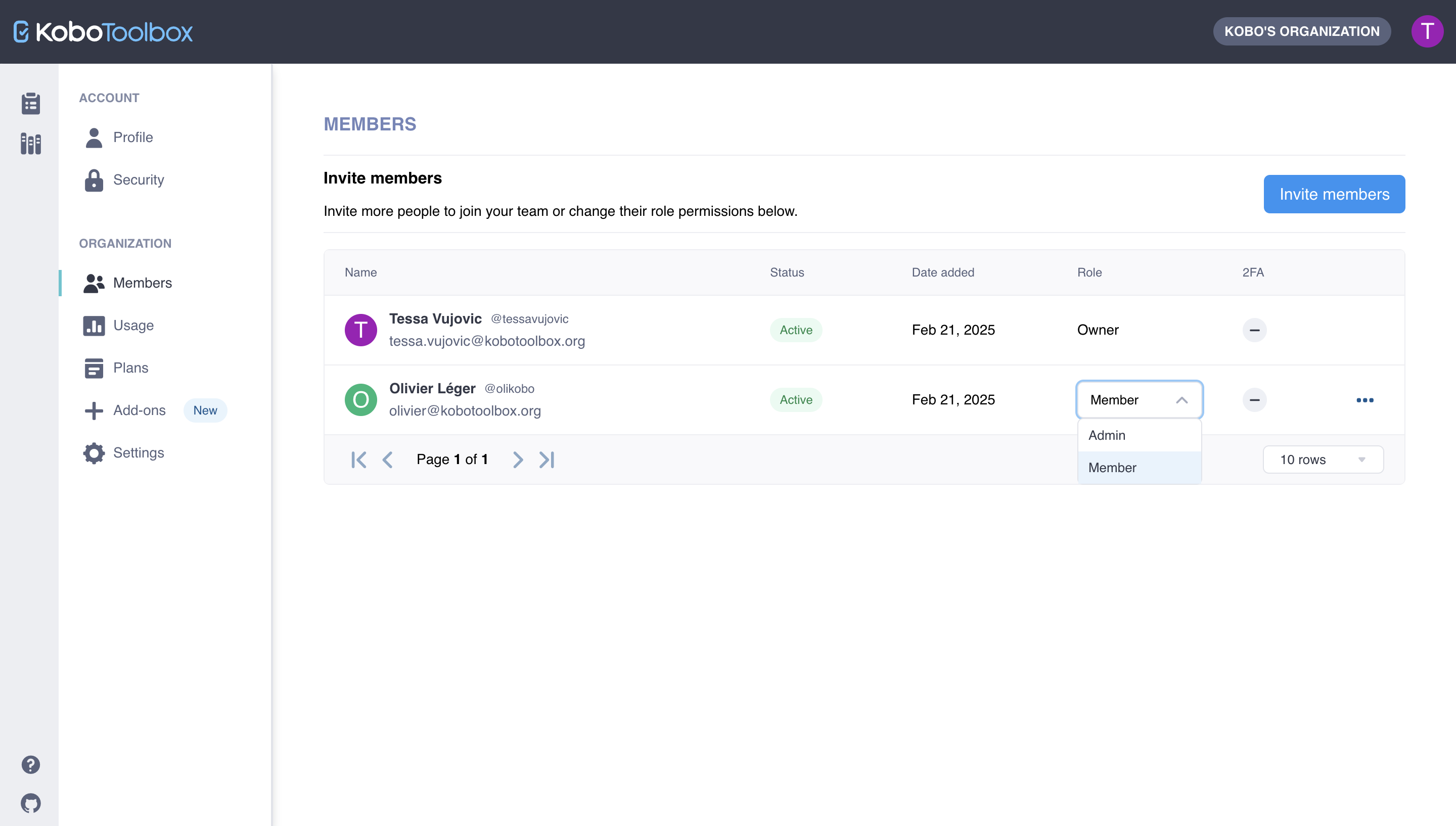Open the help question mark icon

click(x=31, y=764)
